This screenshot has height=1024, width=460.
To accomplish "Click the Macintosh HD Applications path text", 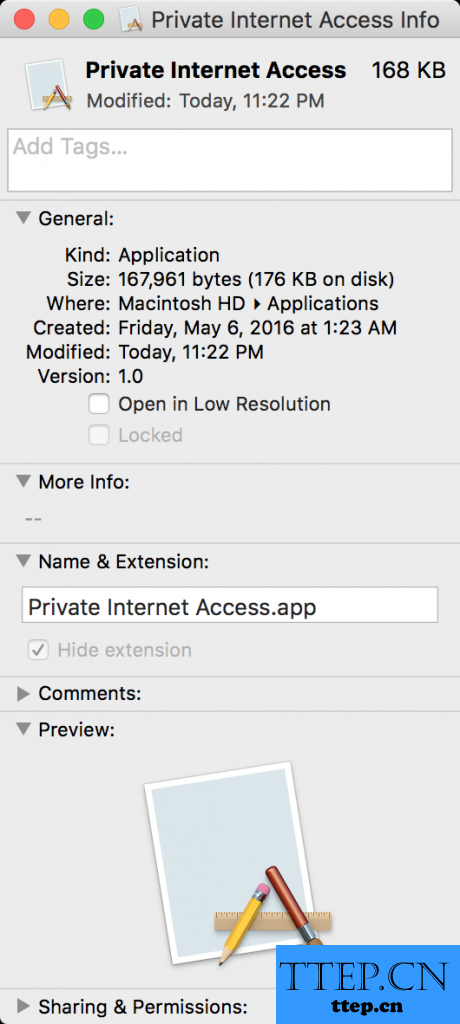I will point(248,304).
